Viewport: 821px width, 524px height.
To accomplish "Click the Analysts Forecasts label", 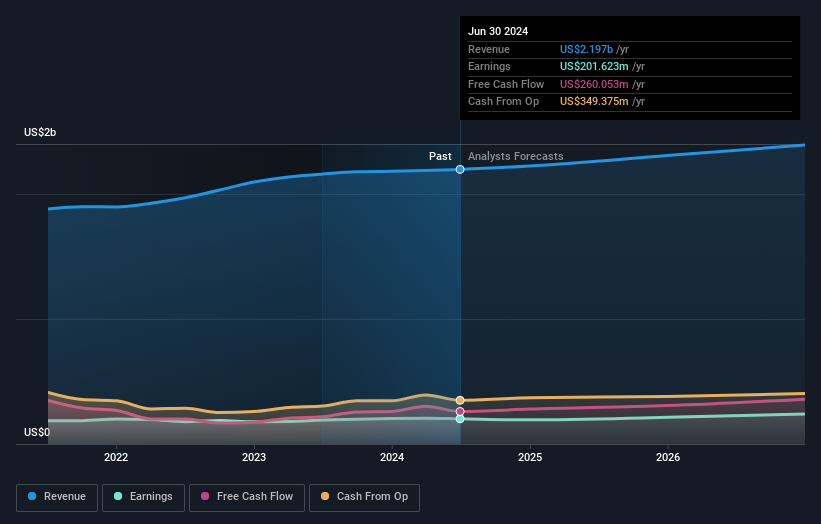I will coord(516,157).
